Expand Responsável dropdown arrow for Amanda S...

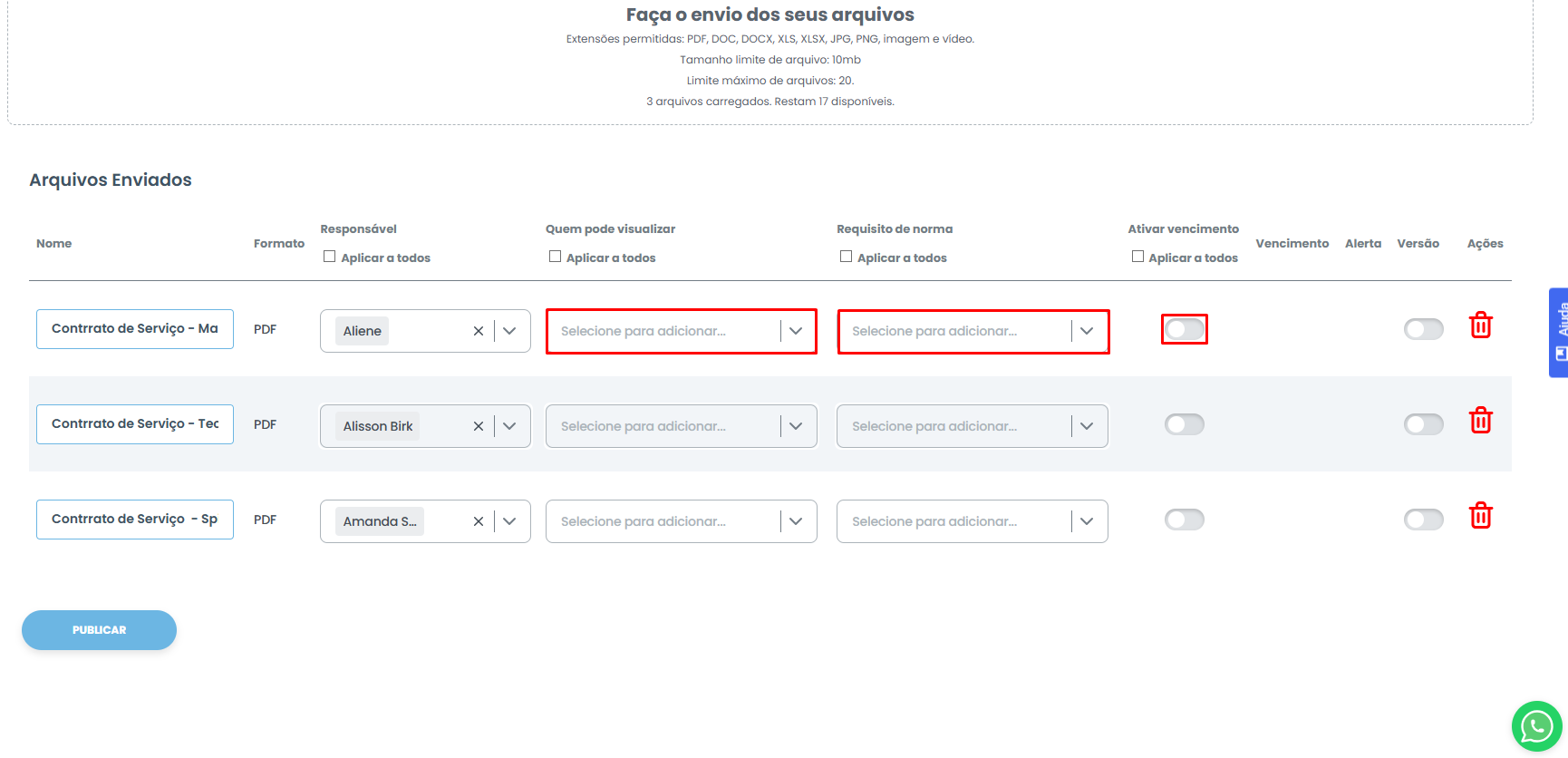point(509,521)
